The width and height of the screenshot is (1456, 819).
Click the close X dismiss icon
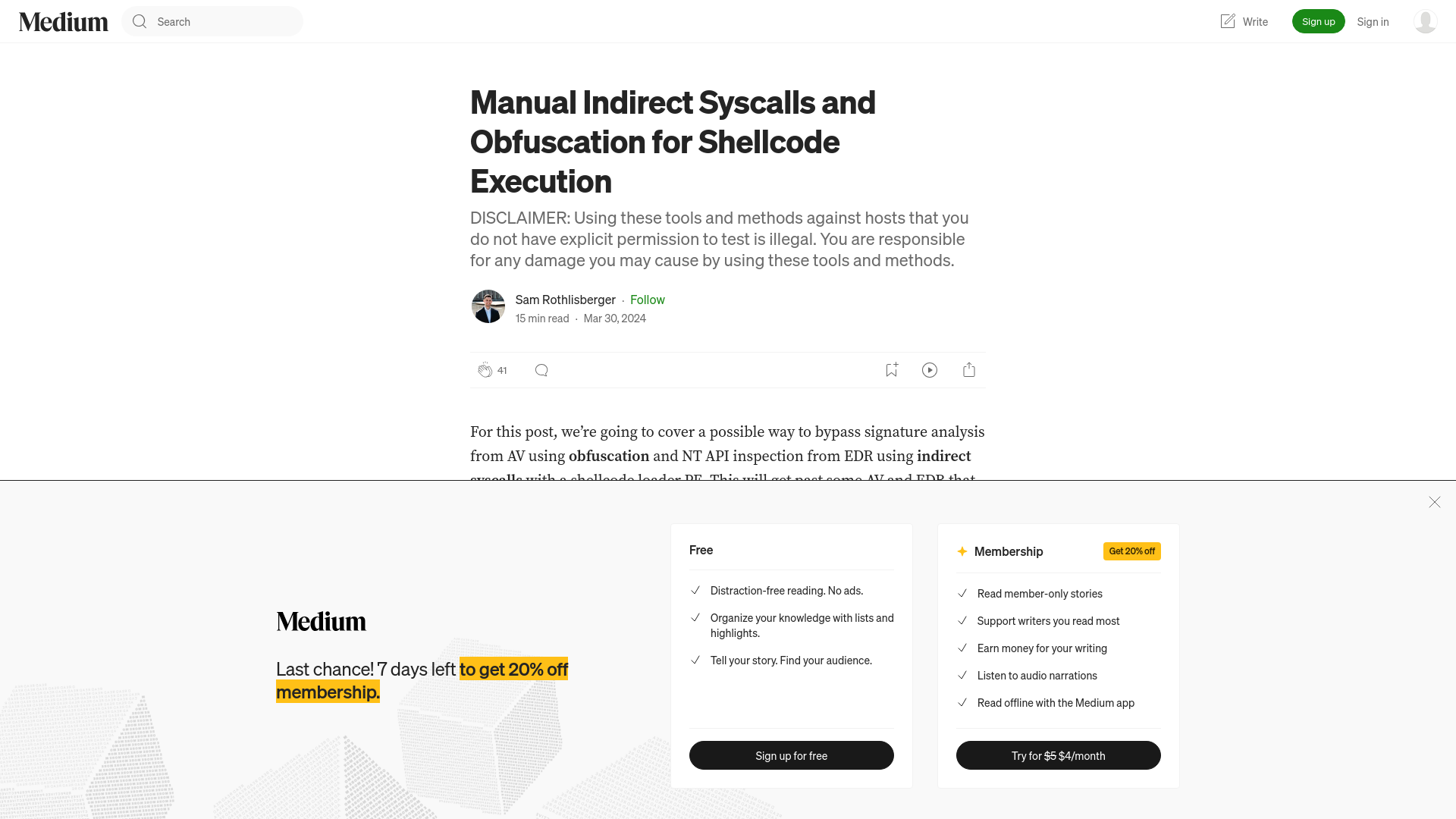[x=1435, y=502]
